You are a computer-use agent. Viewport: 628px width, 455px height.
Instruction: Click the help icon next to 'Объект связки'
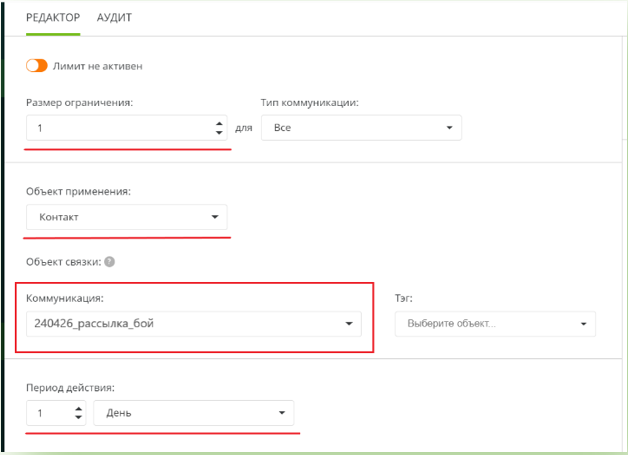coord(109,262)
